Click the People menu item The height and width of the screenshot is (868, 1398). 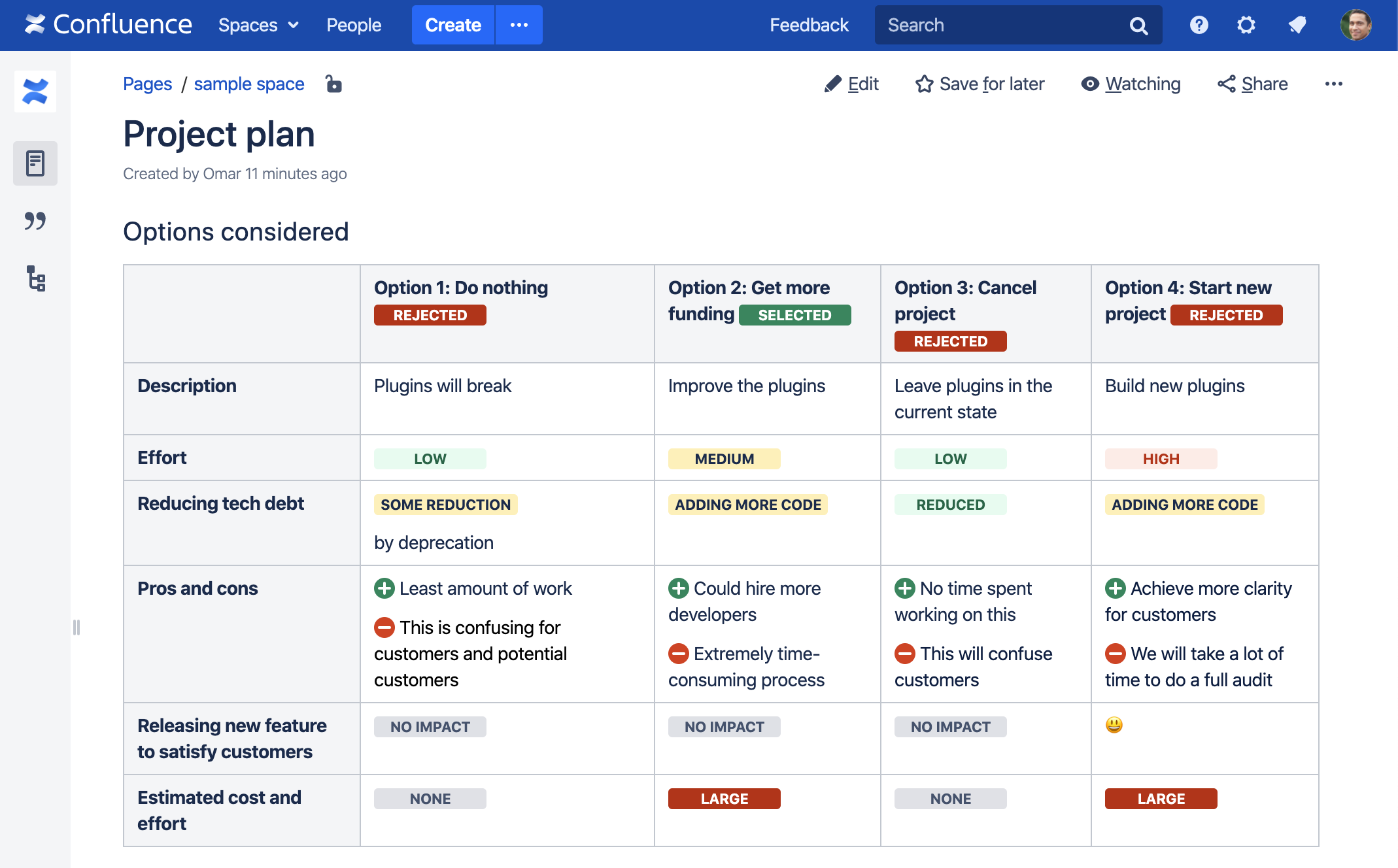coord(354,25)
